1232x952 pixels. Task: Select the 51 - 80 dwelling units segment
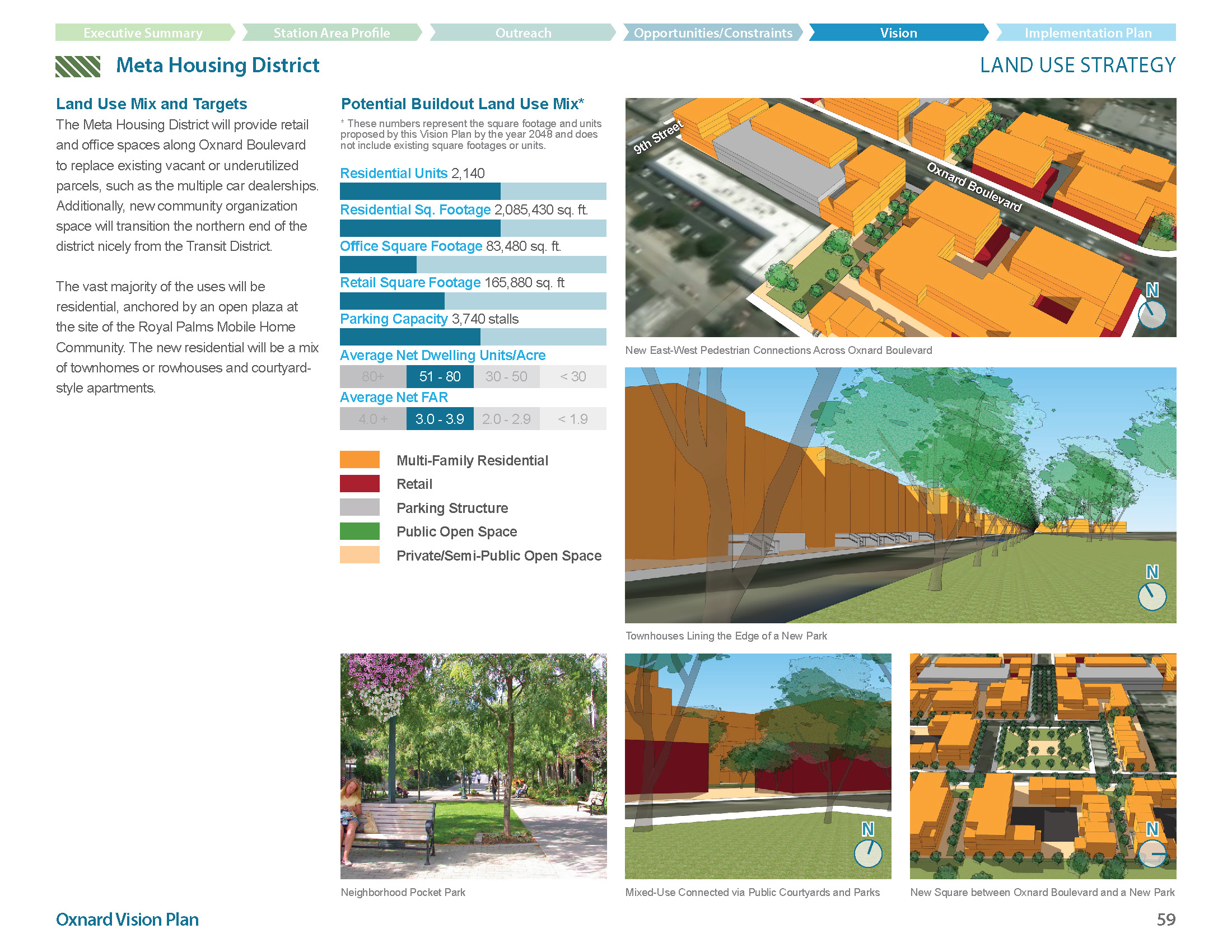click(440, 376)
